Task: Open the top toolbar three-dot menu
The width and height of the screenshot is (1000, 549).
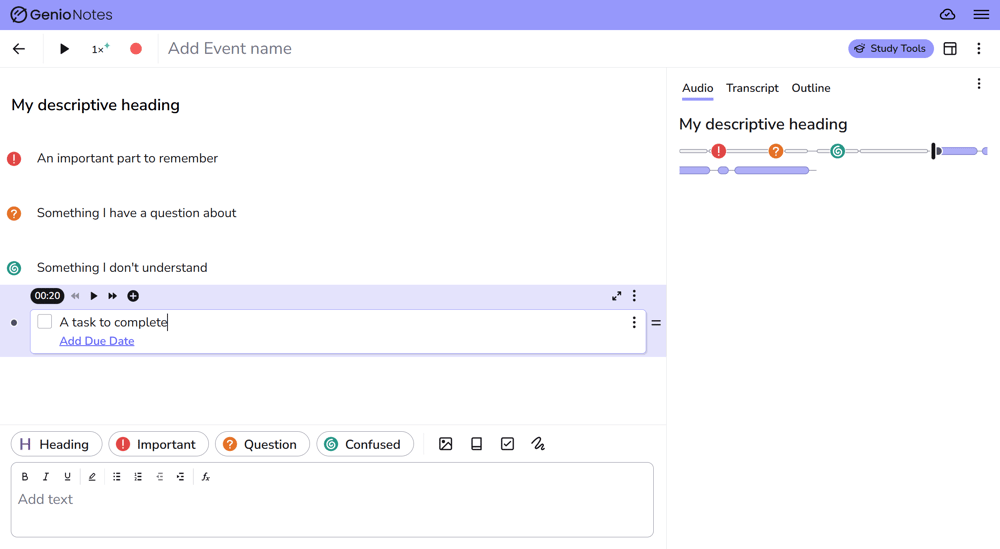Action: tap(979, 48)
